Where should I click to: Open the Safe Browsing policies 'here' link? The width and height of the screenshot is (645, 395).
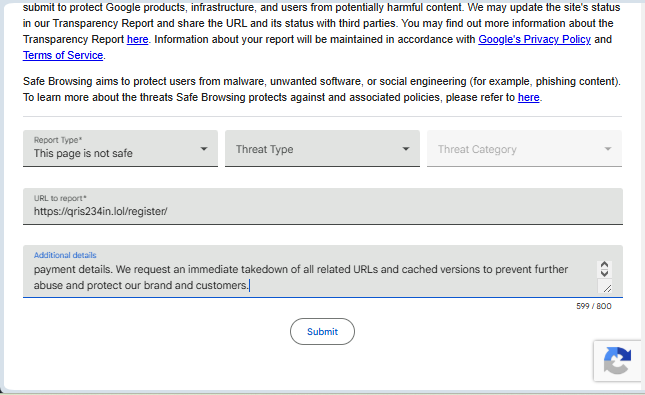(x=529, y=98)
